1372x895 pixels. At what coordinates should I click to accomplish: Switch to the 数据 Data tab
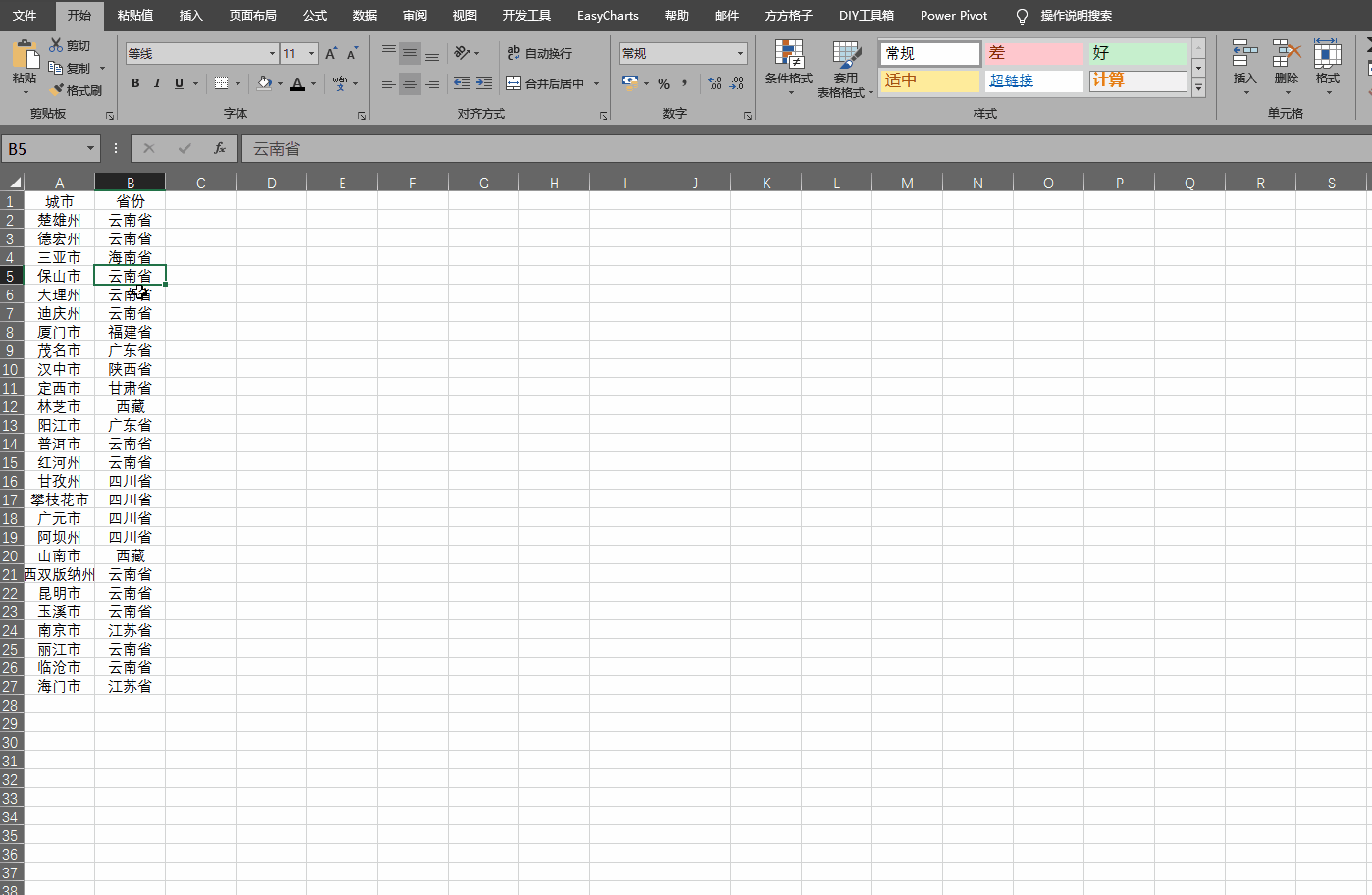pos(365,15)
